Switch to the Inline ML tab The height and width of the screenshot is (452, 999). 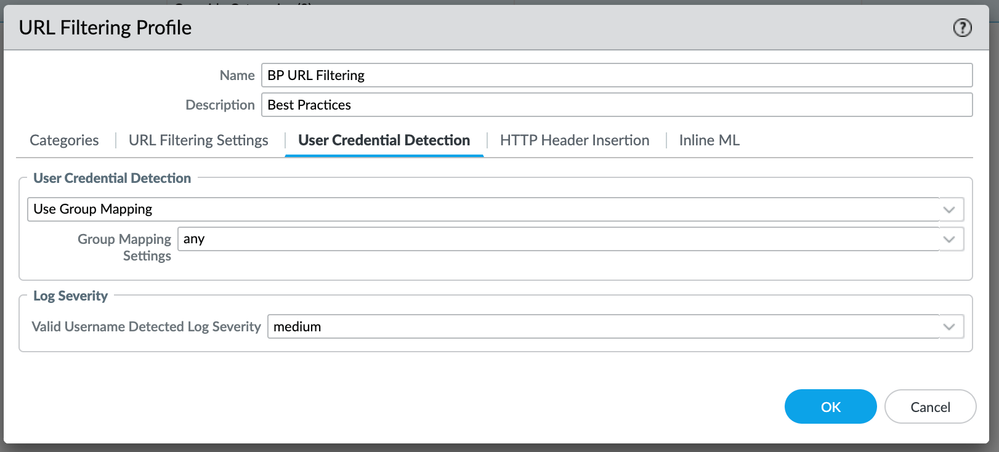pos(709,140)
